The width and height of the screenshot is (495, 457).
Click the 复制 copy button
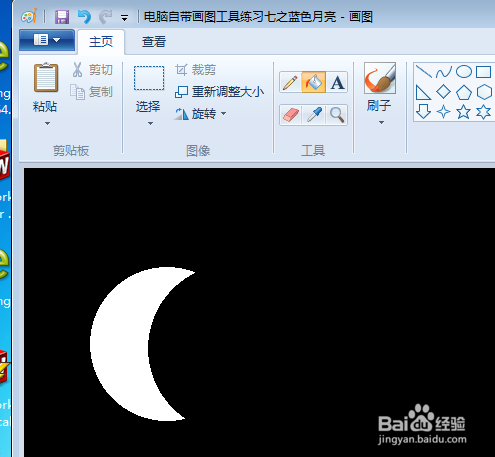coord(92,92)
